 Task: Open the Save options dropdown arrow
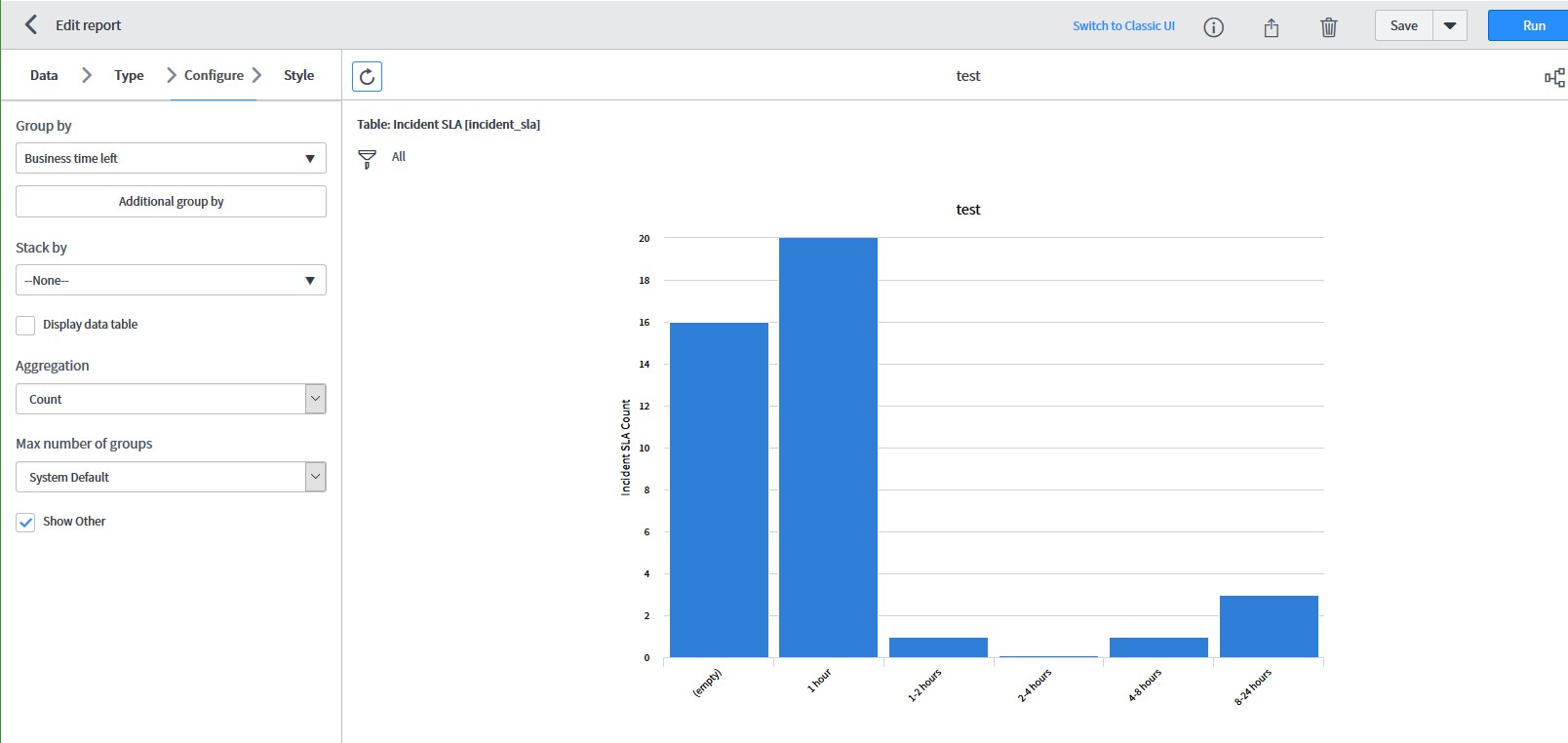coord(1450,26)
